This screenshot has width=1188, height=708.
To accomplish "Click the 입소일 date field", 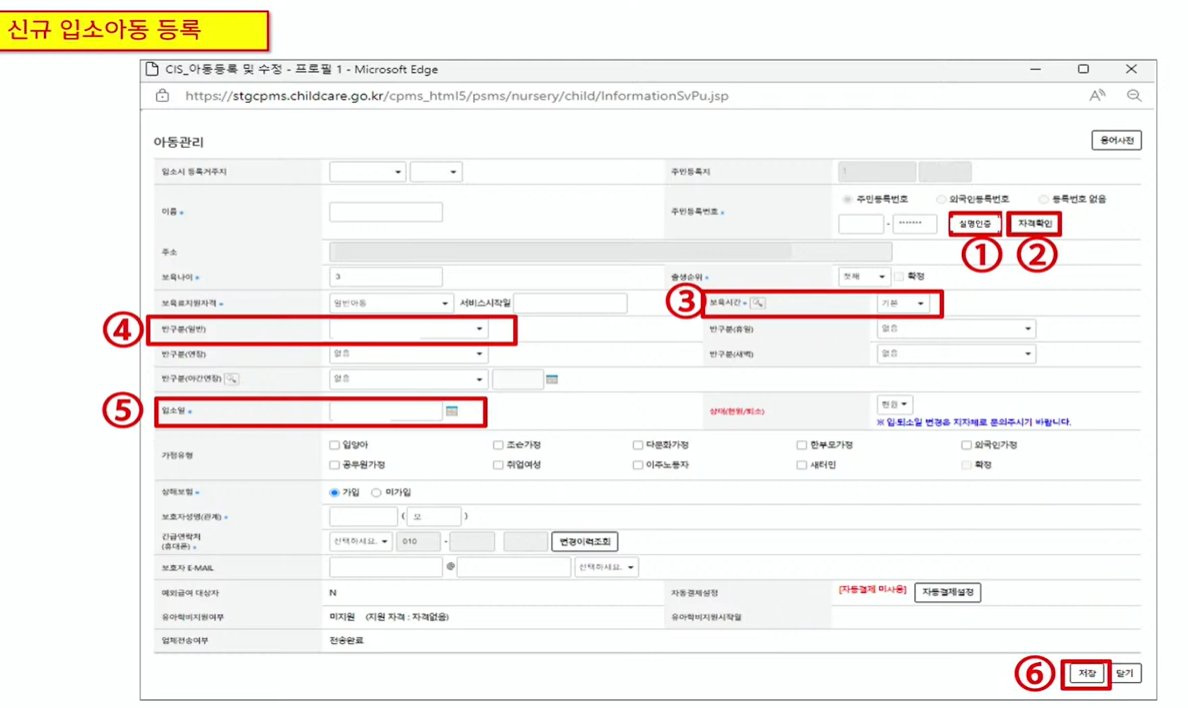I will [x=386, y=411].
